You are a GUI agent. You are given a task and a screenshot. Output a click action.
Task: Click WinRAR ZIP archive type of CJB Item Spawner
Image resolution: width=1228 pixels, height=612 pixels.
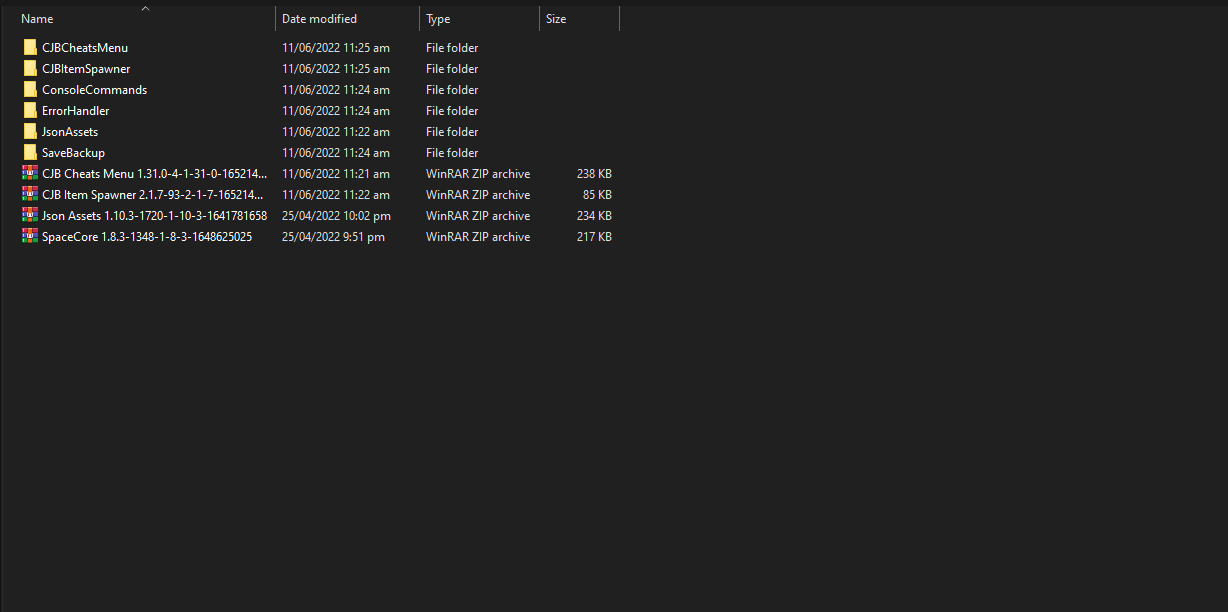tap(478, 195)
